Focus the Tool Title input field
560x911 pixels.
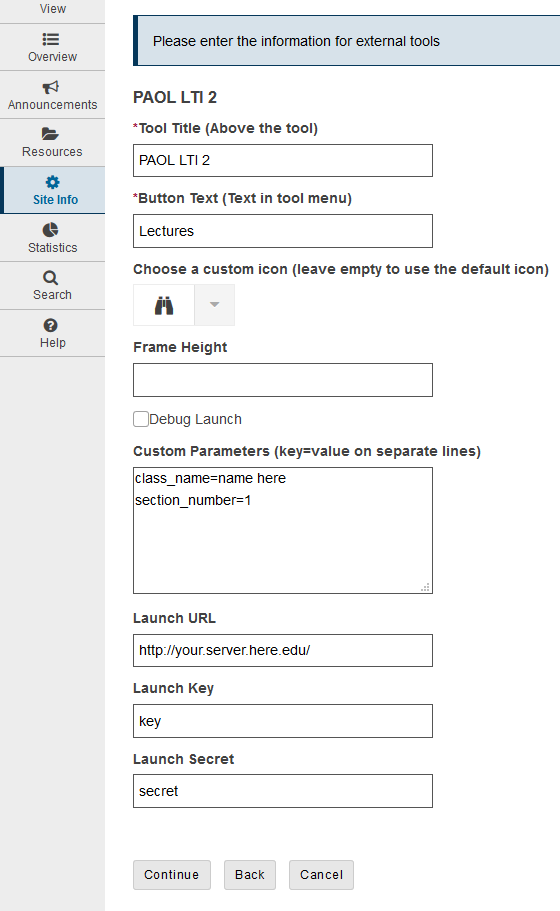(283, 160)
